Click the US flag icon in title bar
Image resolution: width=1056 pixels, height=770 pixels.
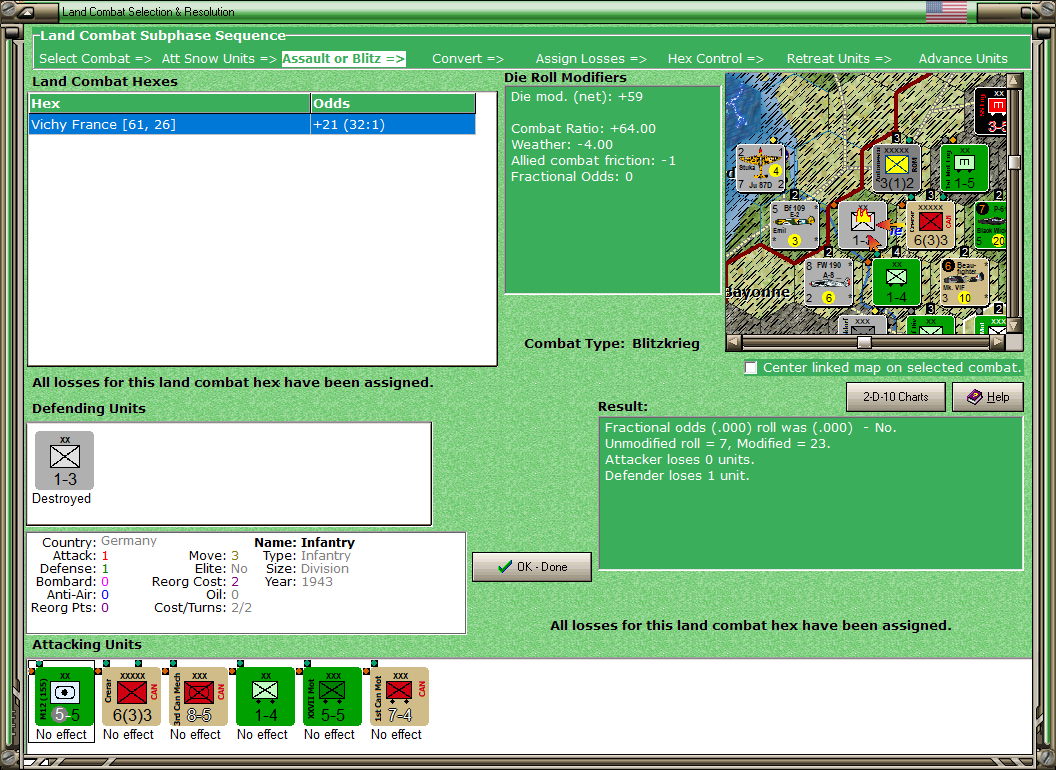946,11
